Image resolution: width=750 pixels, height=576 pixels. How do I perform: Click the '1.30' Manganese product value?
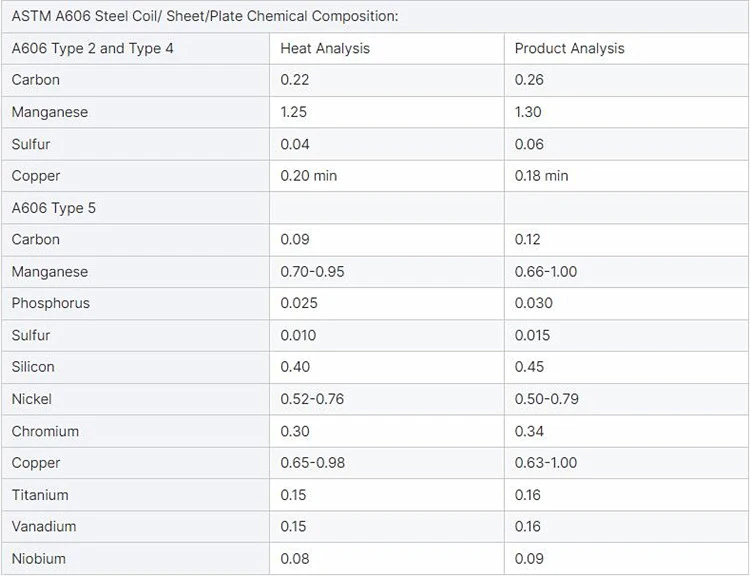point(528,112)
